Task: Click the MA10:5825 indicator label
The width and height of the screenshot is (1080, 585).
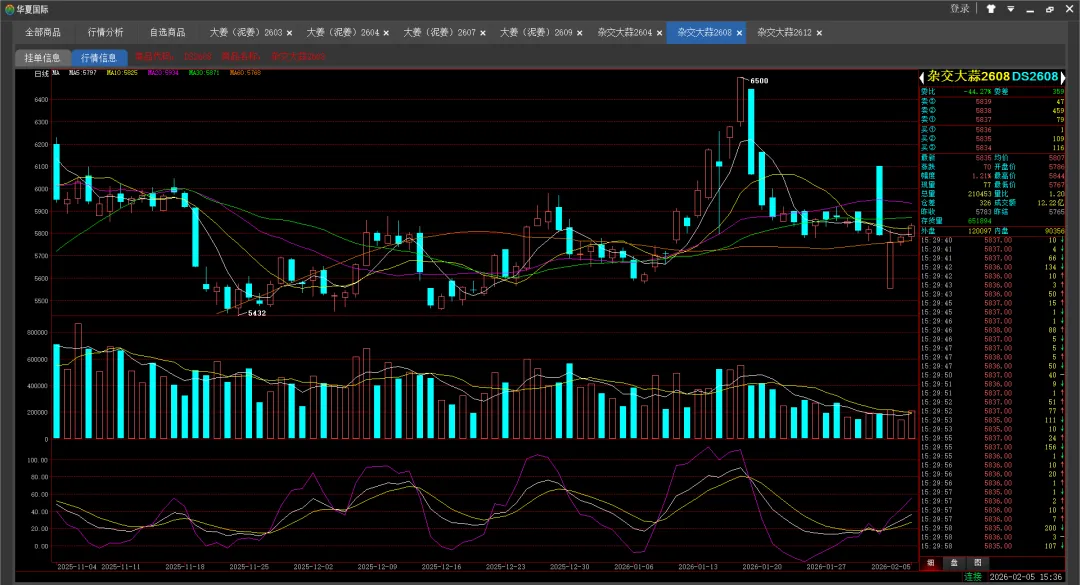Action: (122, 72)
